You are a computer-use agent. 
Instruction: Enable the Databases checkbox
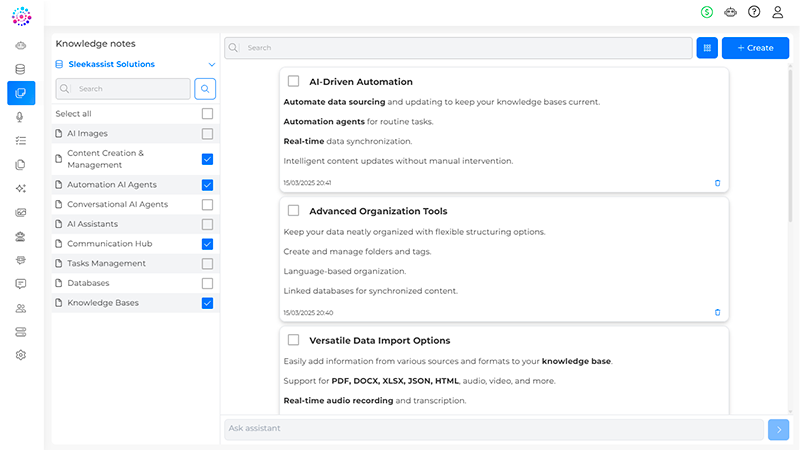click(207, 283)
